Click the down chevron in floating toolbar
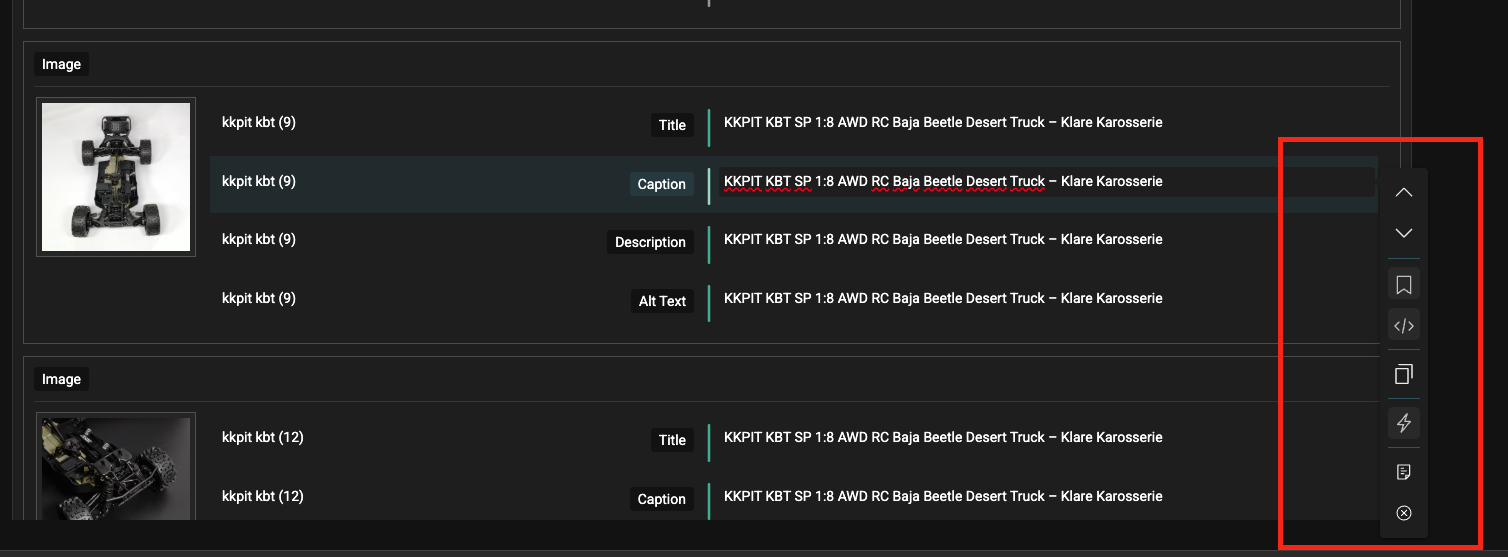Screen dimensions: 1508x557 1403,233
